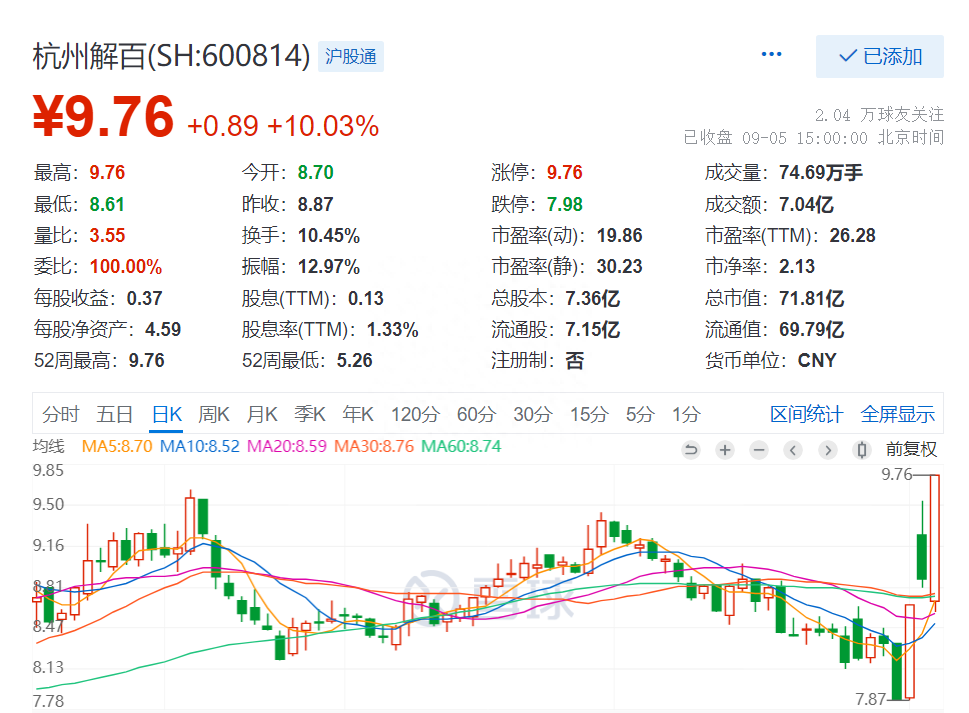
Task: Click the 振幅 value 12.97%
Action: pyautogui.click(x=329, y=267)
